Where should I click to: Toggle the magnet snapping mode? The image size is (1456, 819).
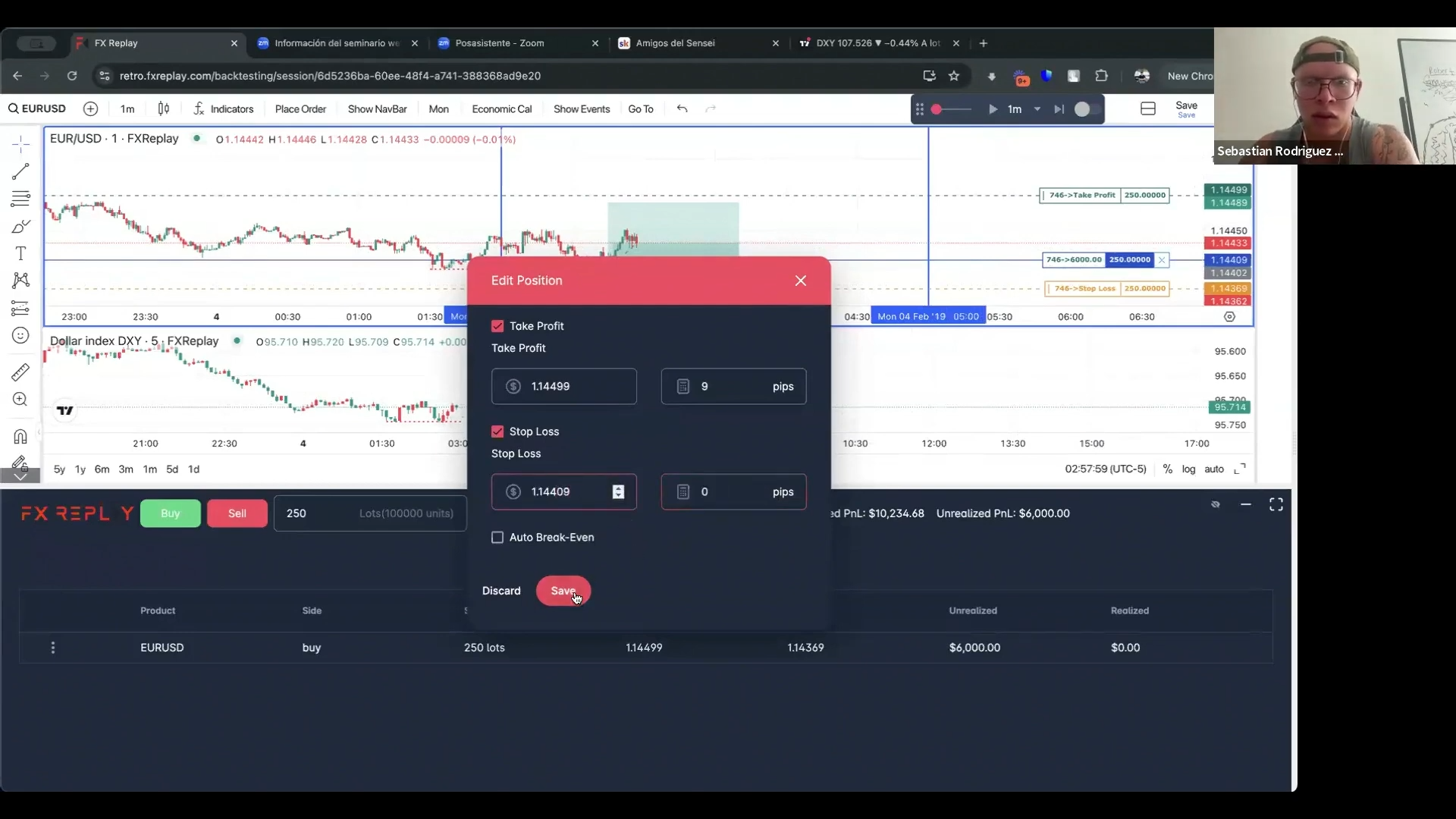click(20, 437)
